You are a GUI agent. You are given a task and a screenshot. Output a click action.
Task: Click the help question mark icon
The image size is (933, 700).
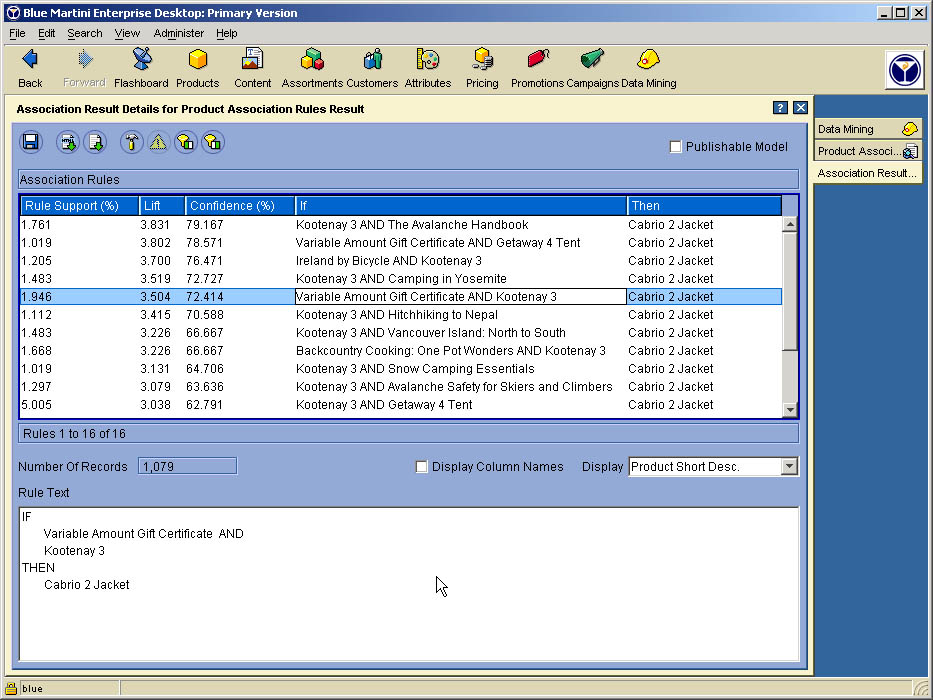(780, 108)
